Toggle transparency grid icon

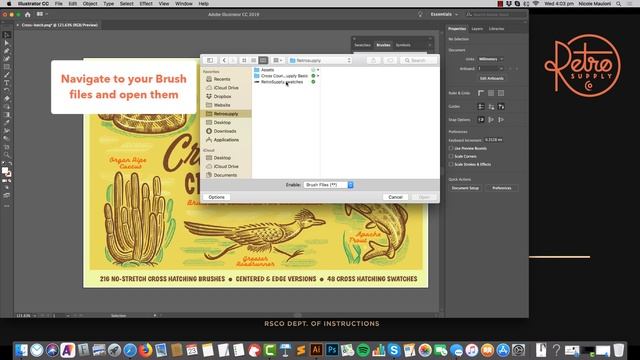[501, 93]
